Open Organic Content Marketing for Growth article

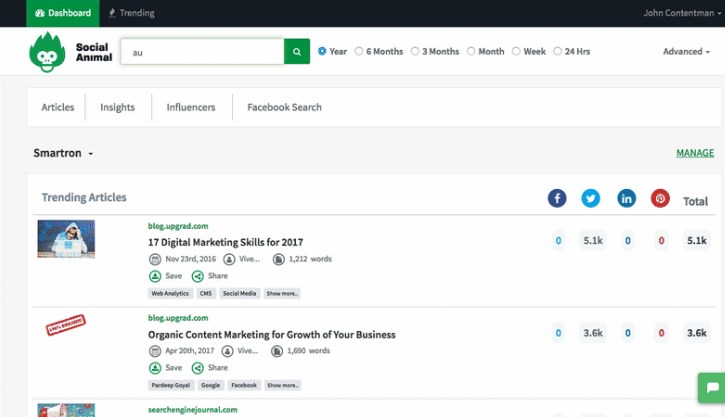[x=272, y=335]
